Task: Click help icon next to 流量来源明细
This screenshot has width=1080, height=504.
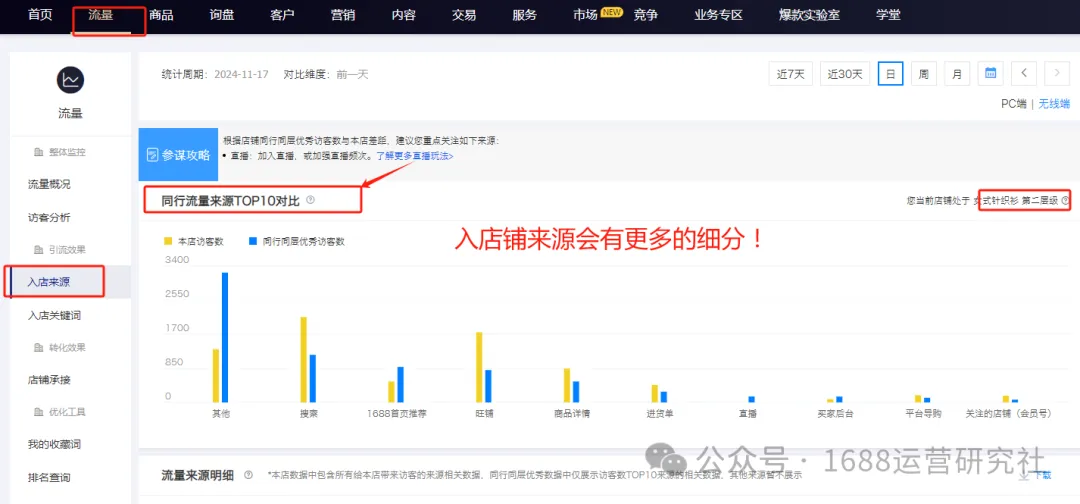Action: tap(248, 475)
